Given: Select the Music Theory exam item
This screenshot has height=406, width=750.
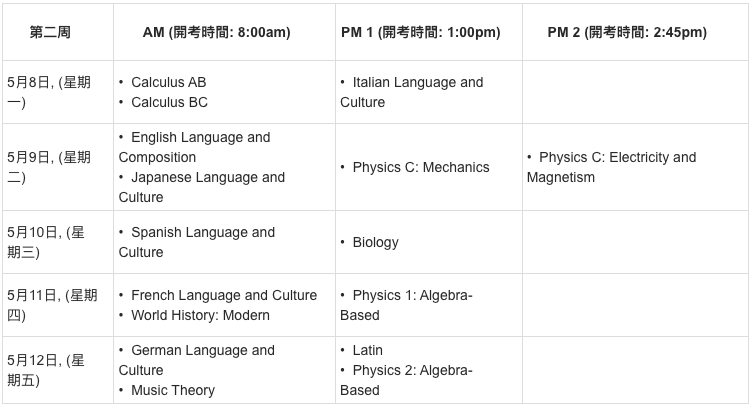Looking at the screenshot, I should tap(173, 390).
